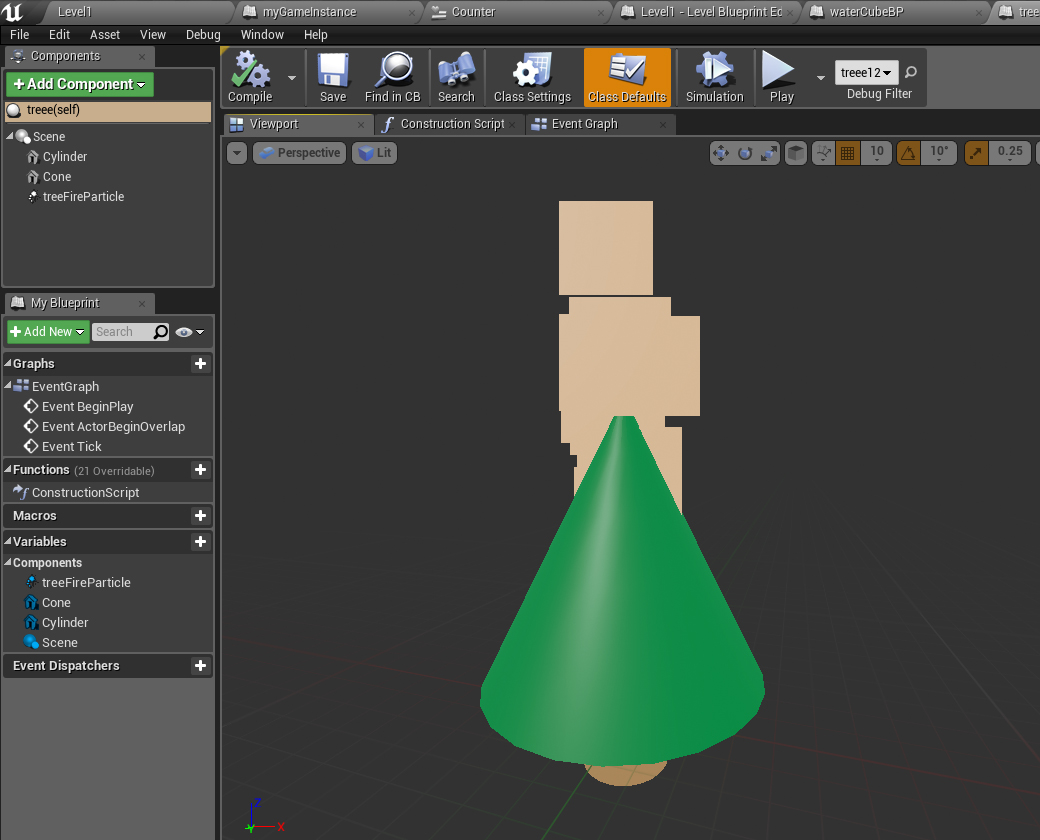Image resolution: width=1040 pixels, height=840 pixels.
Task: Open the Asset menu
Action: pyautogui.click(x=105, y=34)
